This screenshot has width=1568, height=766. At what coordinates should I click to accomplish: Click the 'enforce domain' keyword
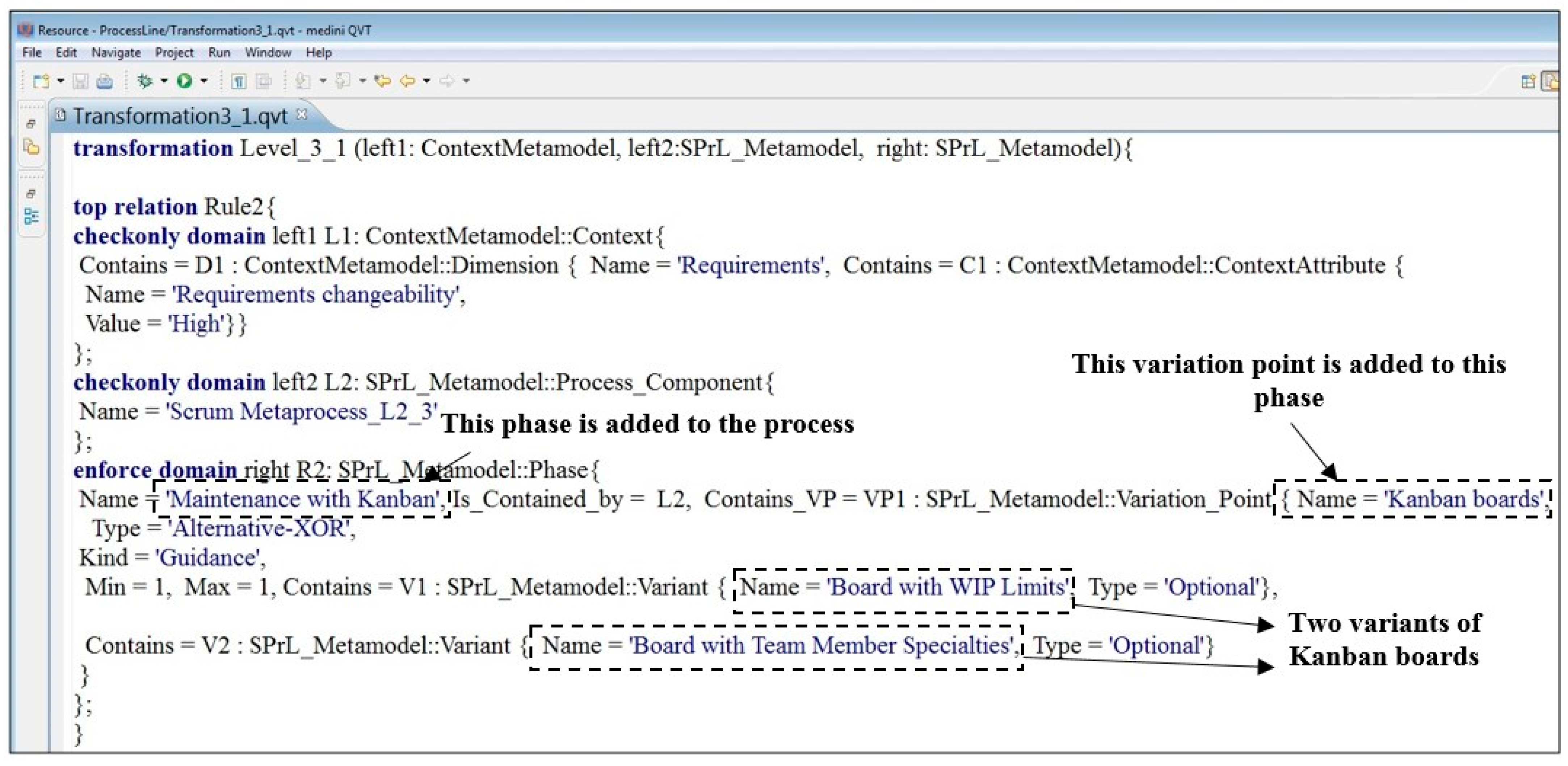(x=155, y=470)
